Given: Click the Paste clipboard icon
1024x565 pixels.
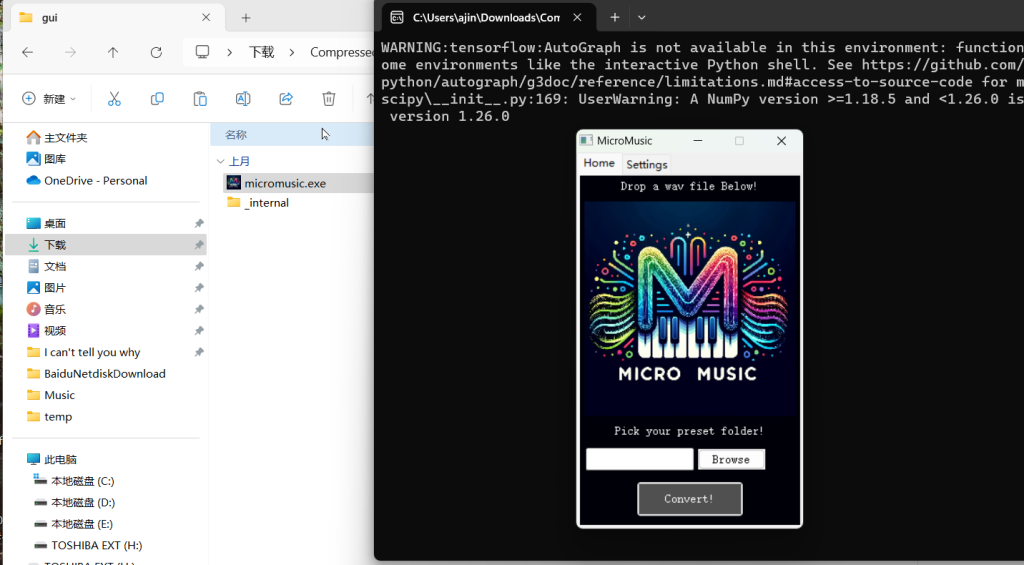Looking at the screenshot, I should (200, 99).
